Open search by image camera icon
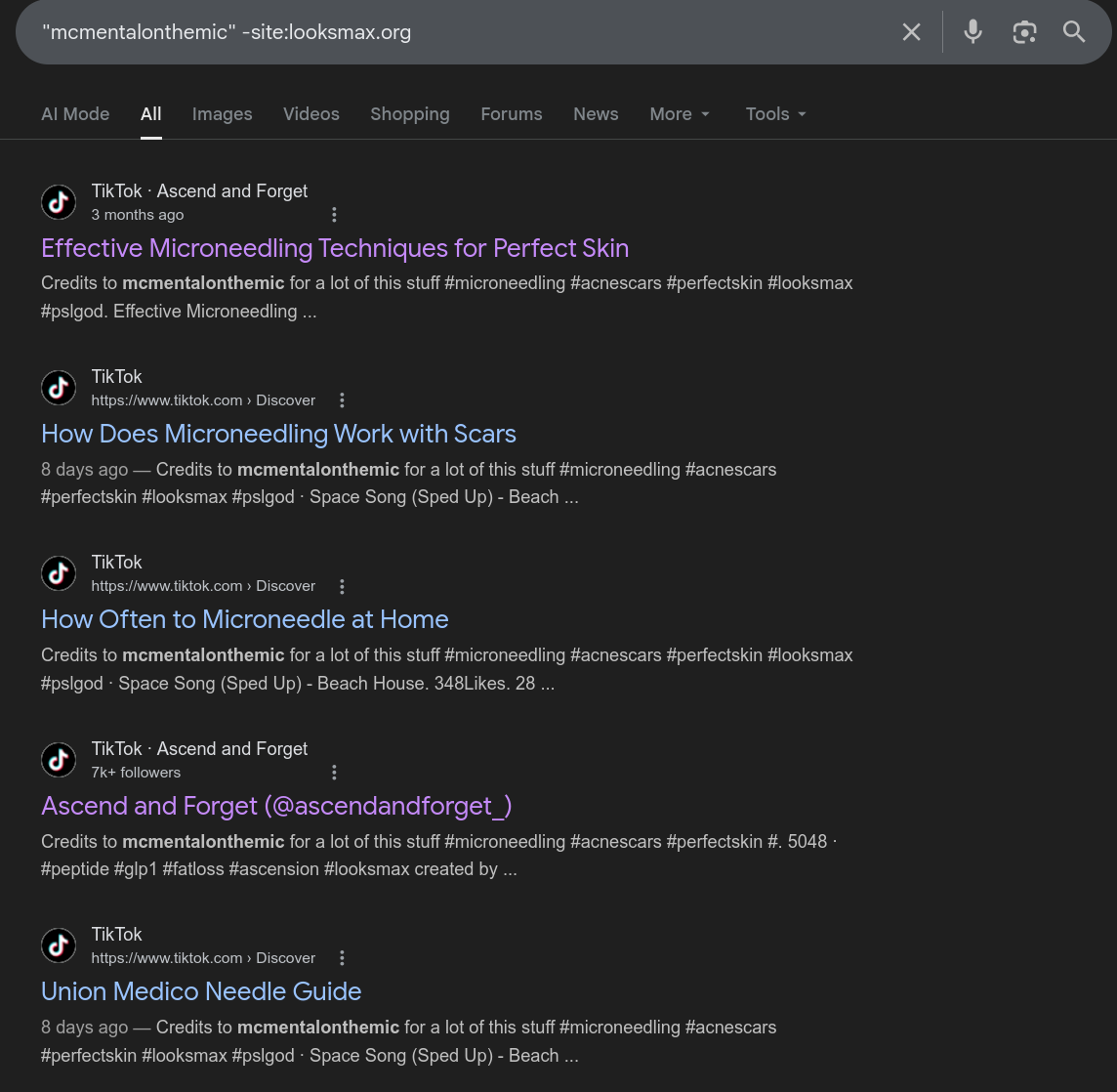1117x1092 pixels. point(1023,32)
